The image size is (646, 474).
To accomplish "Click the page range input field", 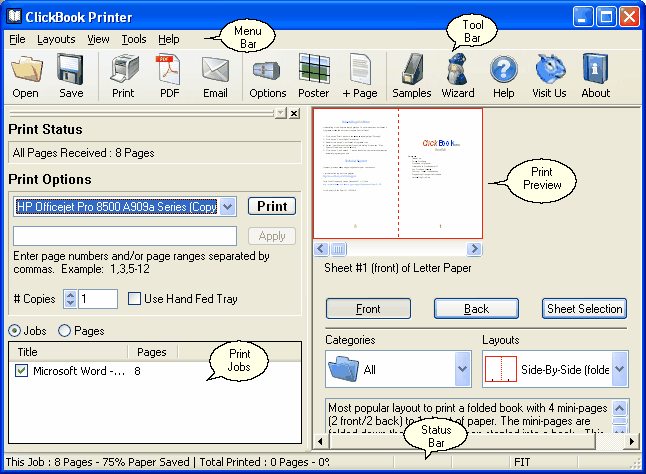I will point(125,236).
